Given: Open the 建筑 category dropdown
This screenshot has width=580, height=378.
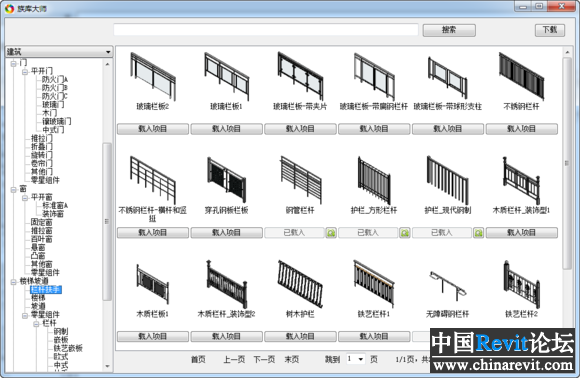Looking at the screenshot, I should 108,52.
